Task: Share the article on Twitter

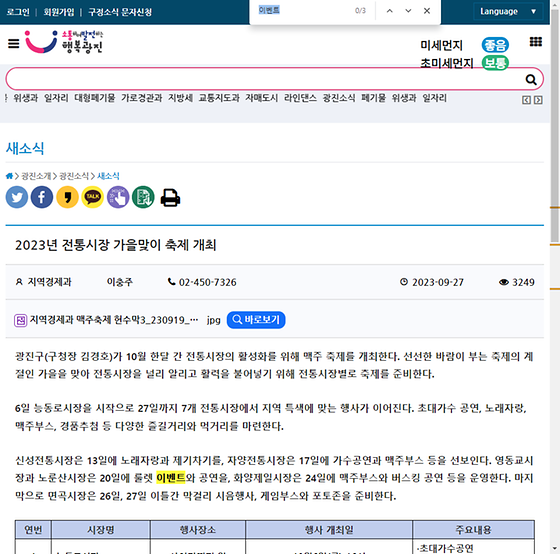Action: 17,197
